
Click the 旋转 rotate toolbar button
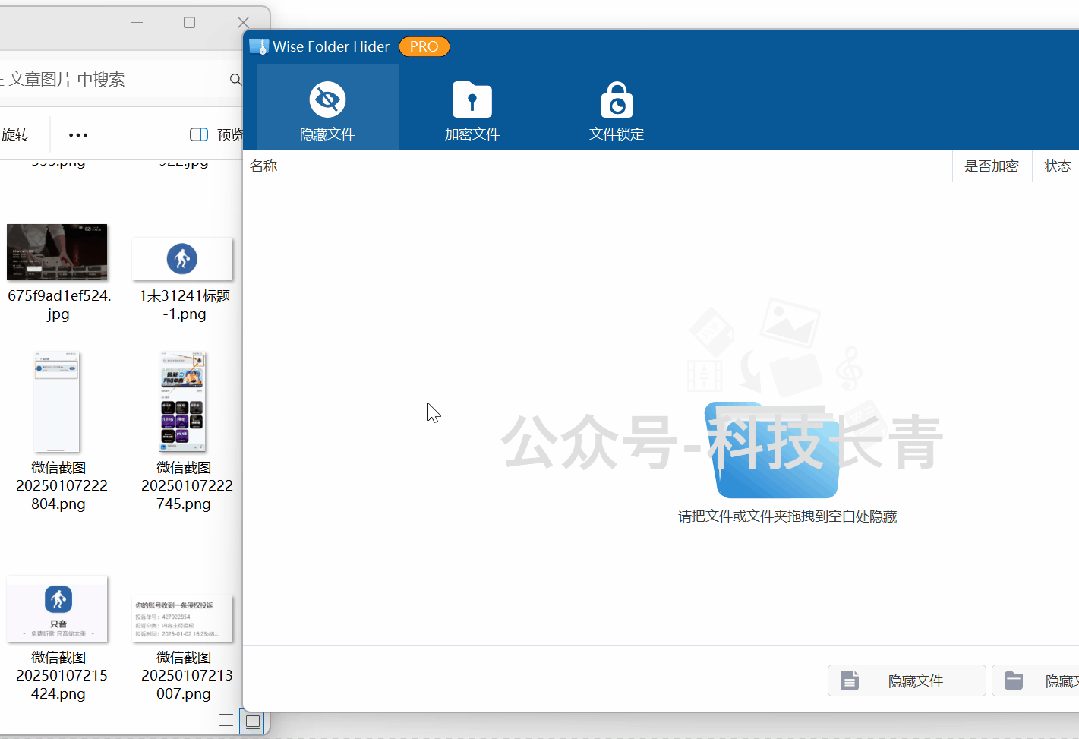[x=14, y=135]
